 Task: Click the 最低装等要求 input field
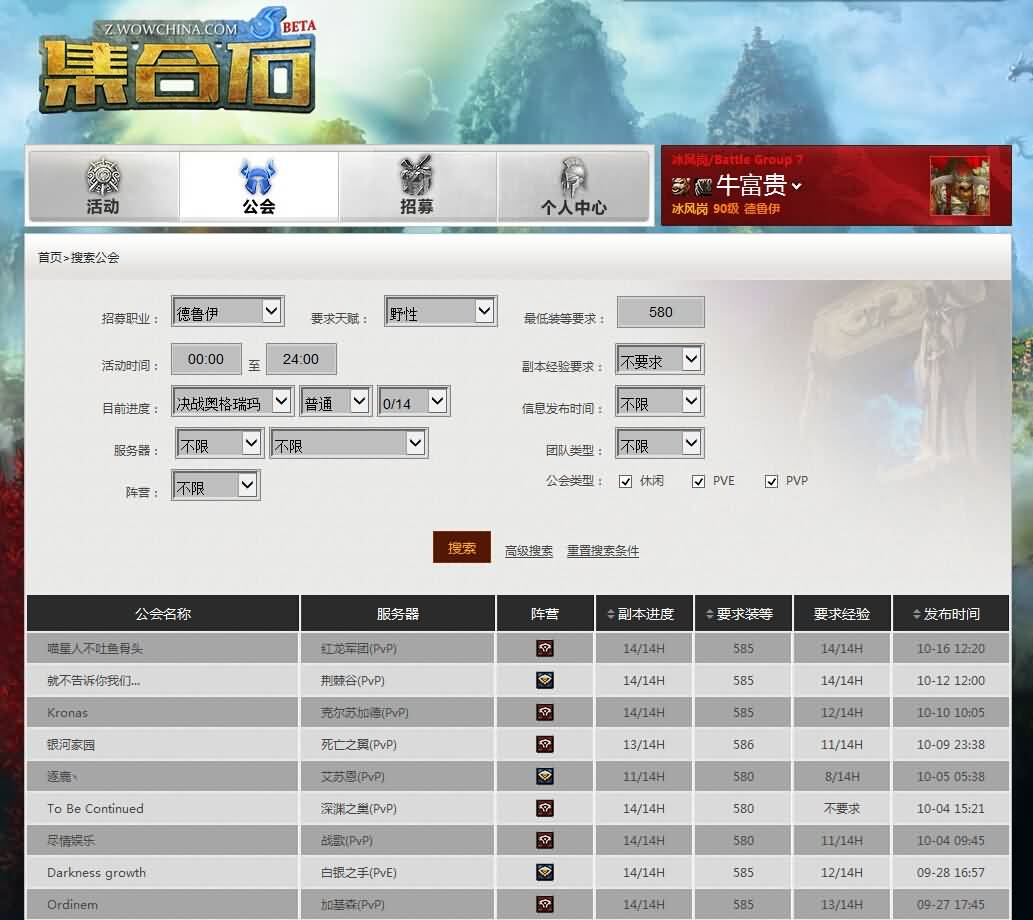click(x=660, y=312)
